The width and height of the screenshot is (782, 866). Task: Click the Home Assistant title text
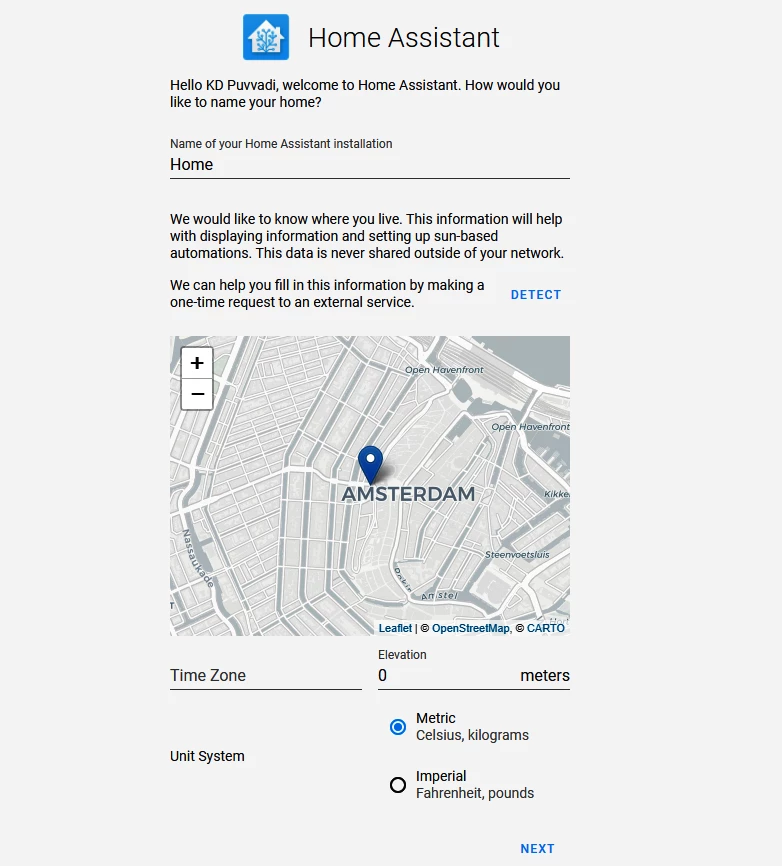(x=403, y=38)
